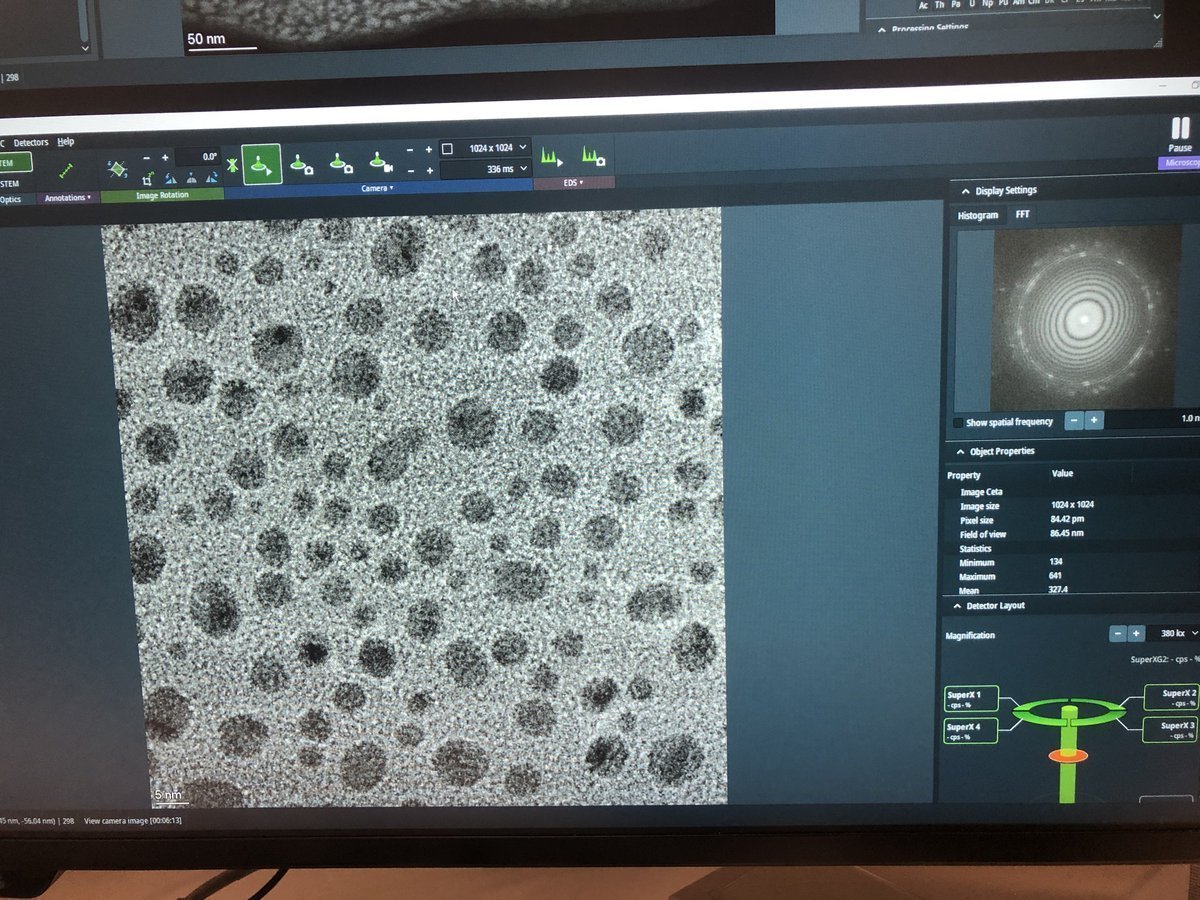Pause the microscope acquisition
1200x900 pixels.
click(1179, 133)
